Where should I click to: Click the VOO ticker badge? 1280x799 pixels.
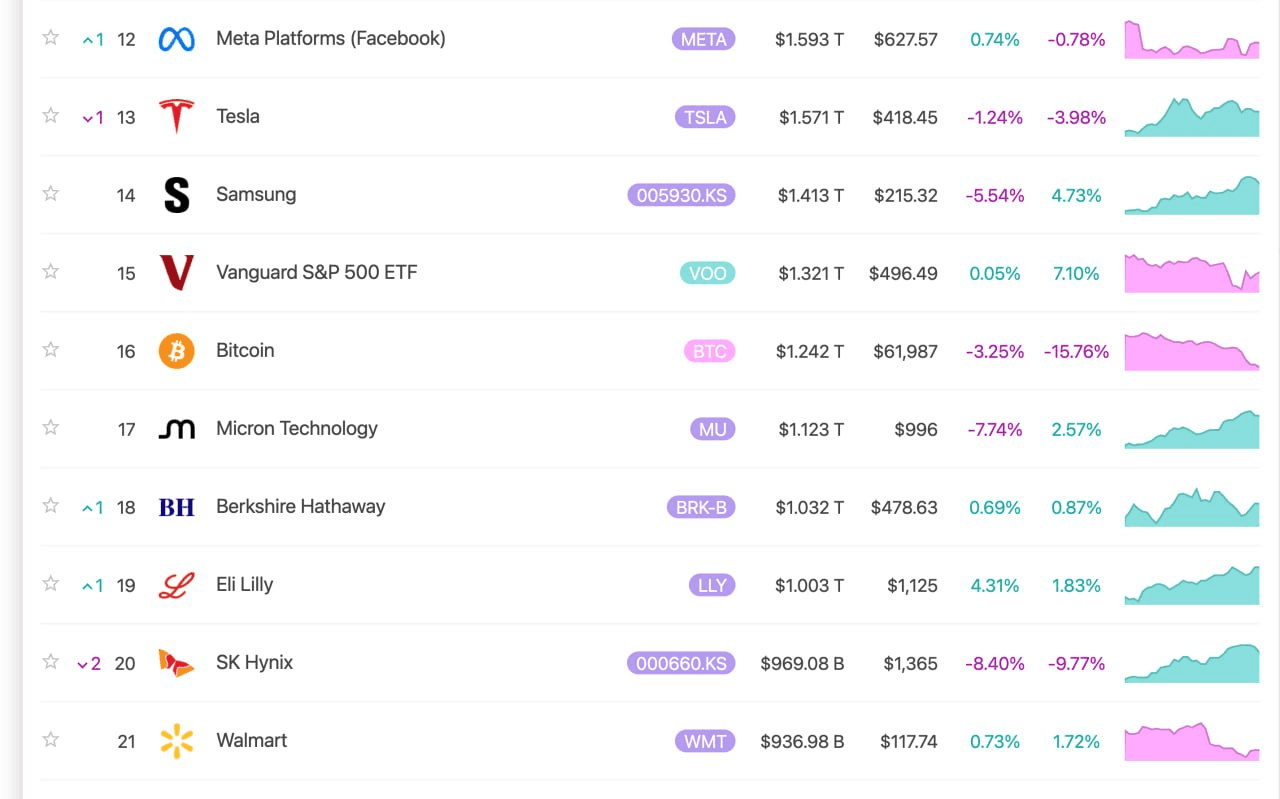[707, 273]
